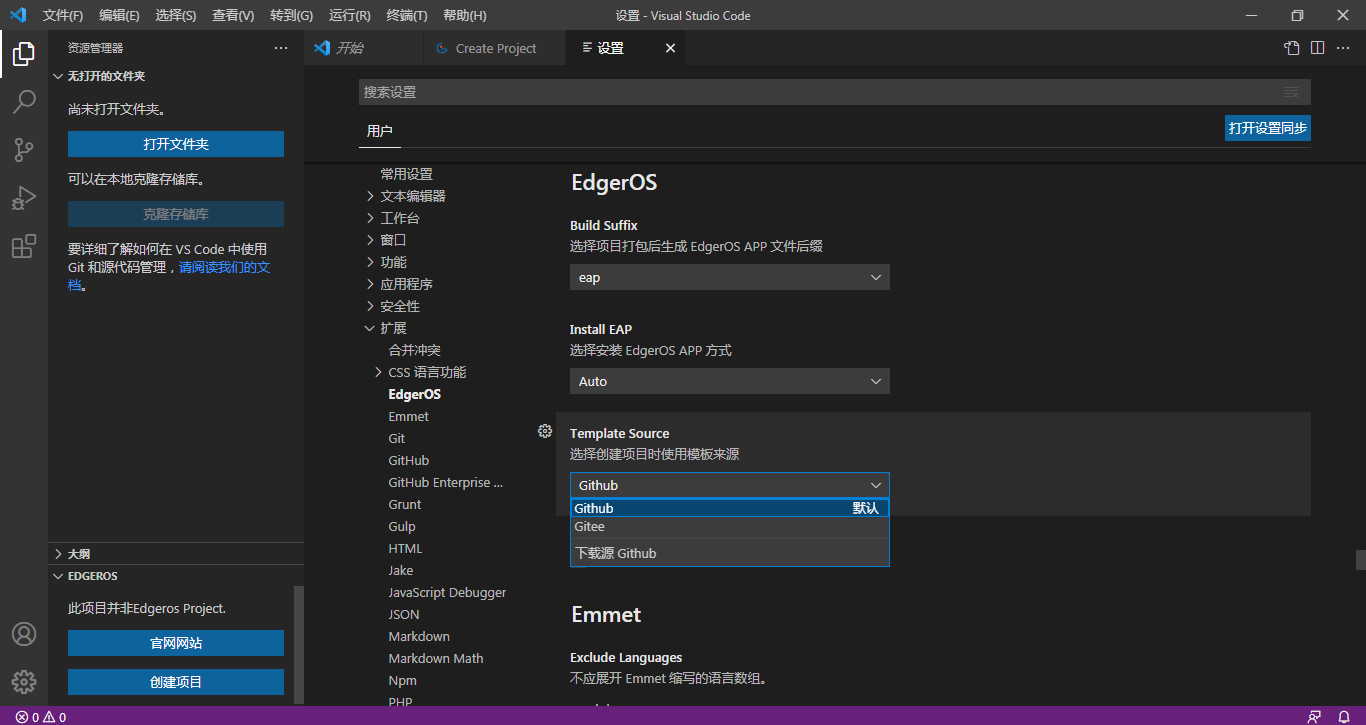Click the 克隆存储库 button

point(176,214)
